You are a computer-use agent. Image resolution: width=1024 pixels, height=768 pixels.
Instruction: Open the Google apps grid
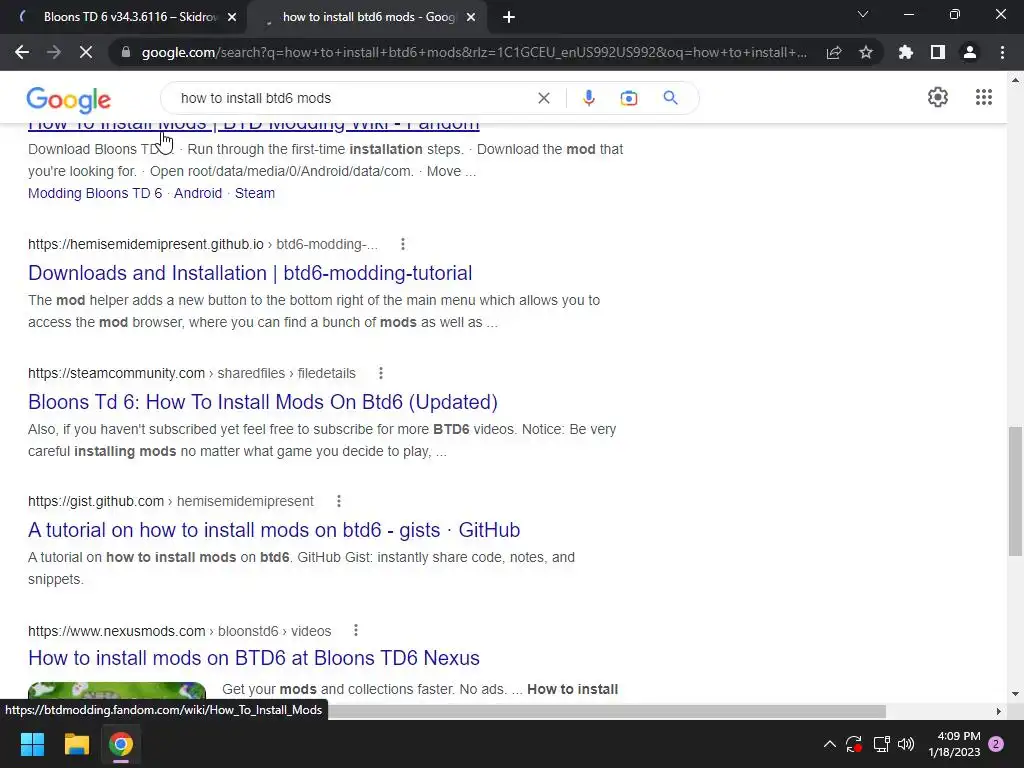point(984,97)
